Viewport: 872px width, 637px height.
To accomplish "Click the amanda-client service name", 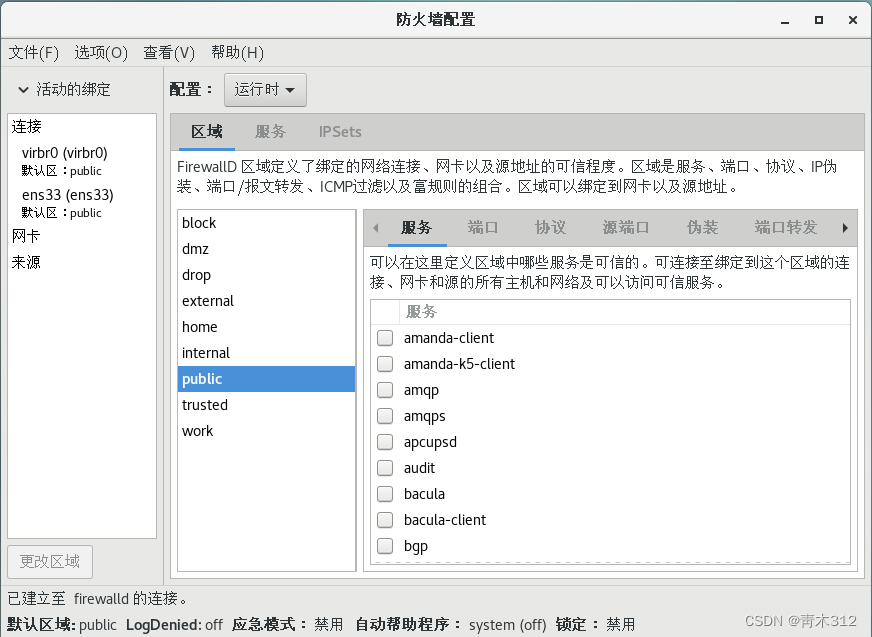I will (x=449, y=338).
